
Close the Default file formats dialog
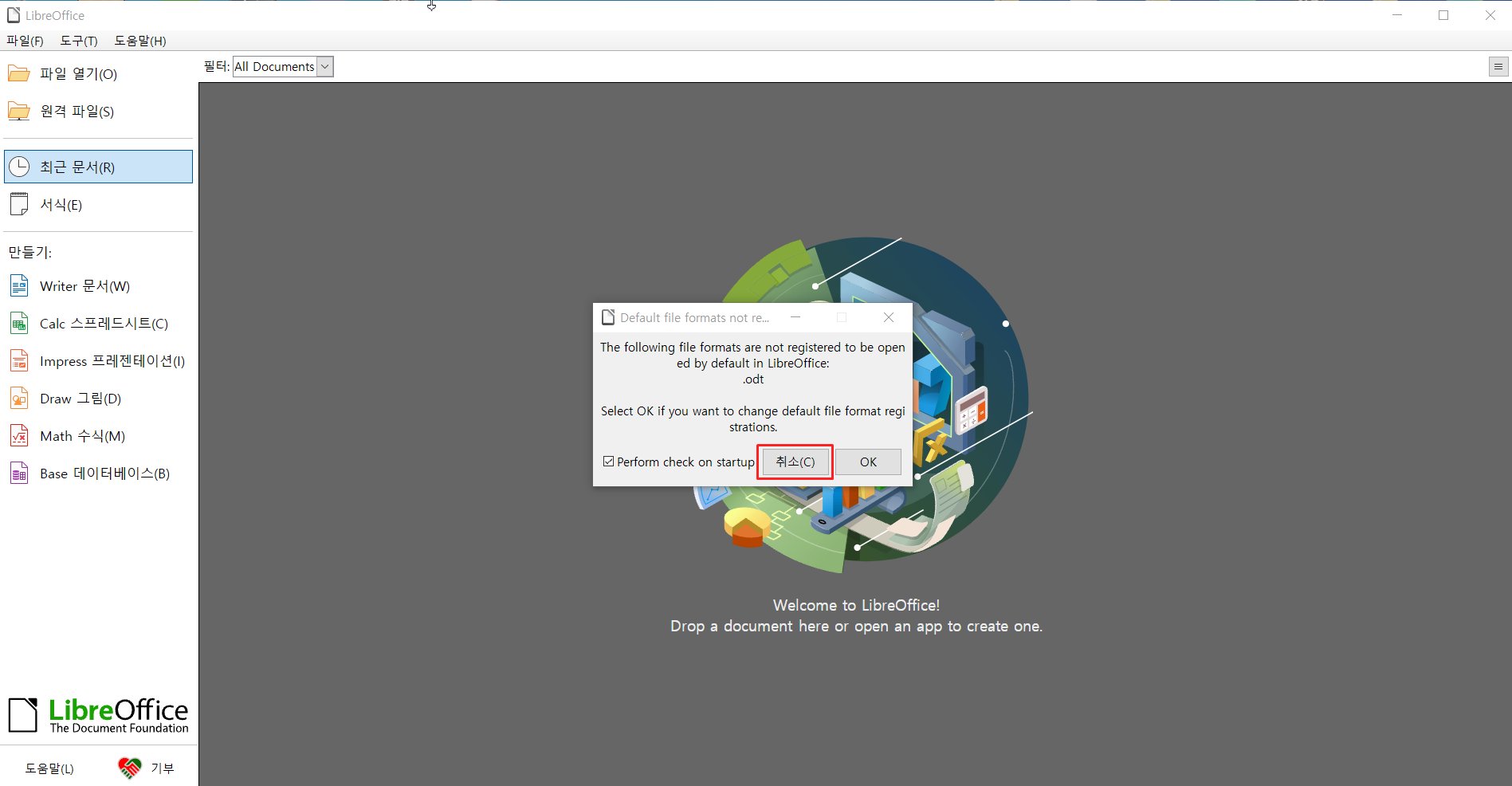click(x=889, y=317)
